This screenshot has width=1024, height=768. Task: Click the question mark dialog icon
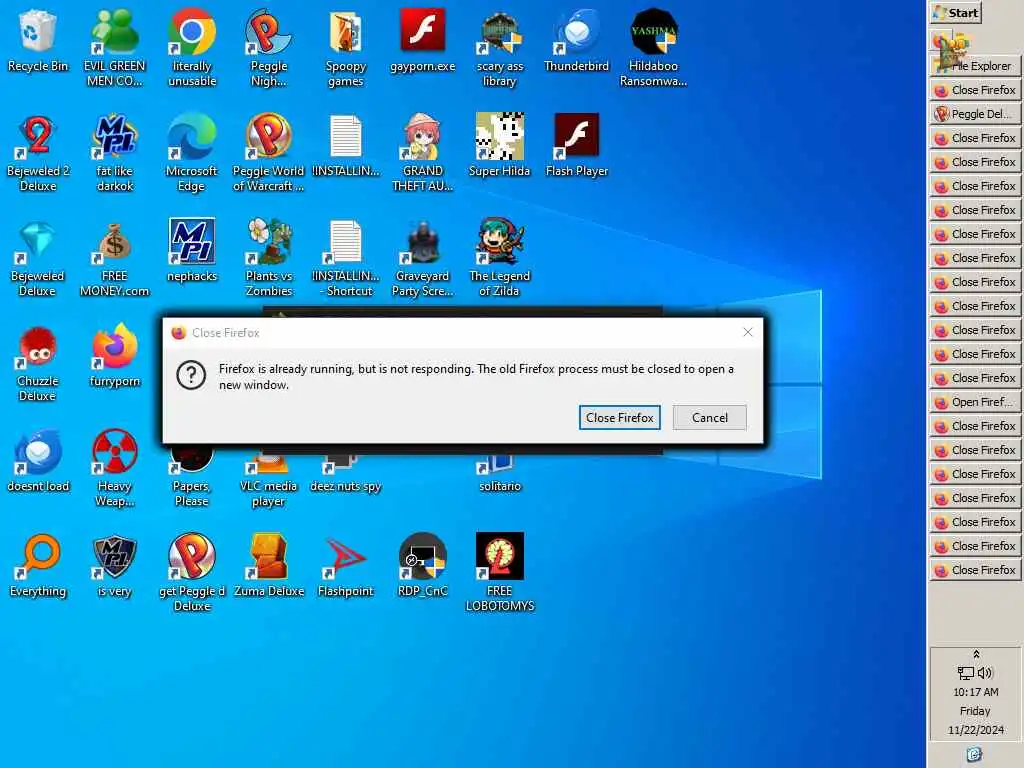pos(191,376)
